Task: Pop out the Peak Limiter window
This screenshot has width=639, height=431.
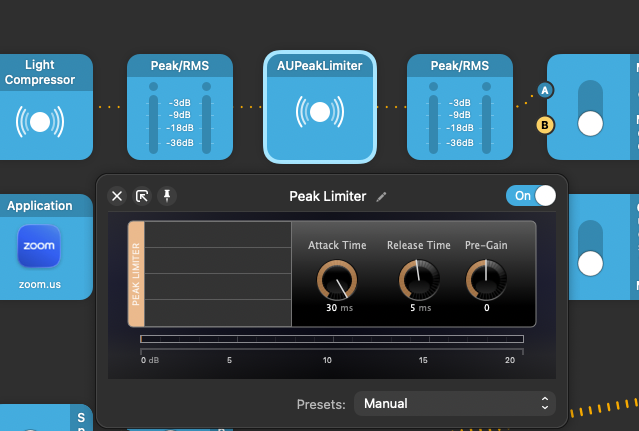Action: (142, 196)
